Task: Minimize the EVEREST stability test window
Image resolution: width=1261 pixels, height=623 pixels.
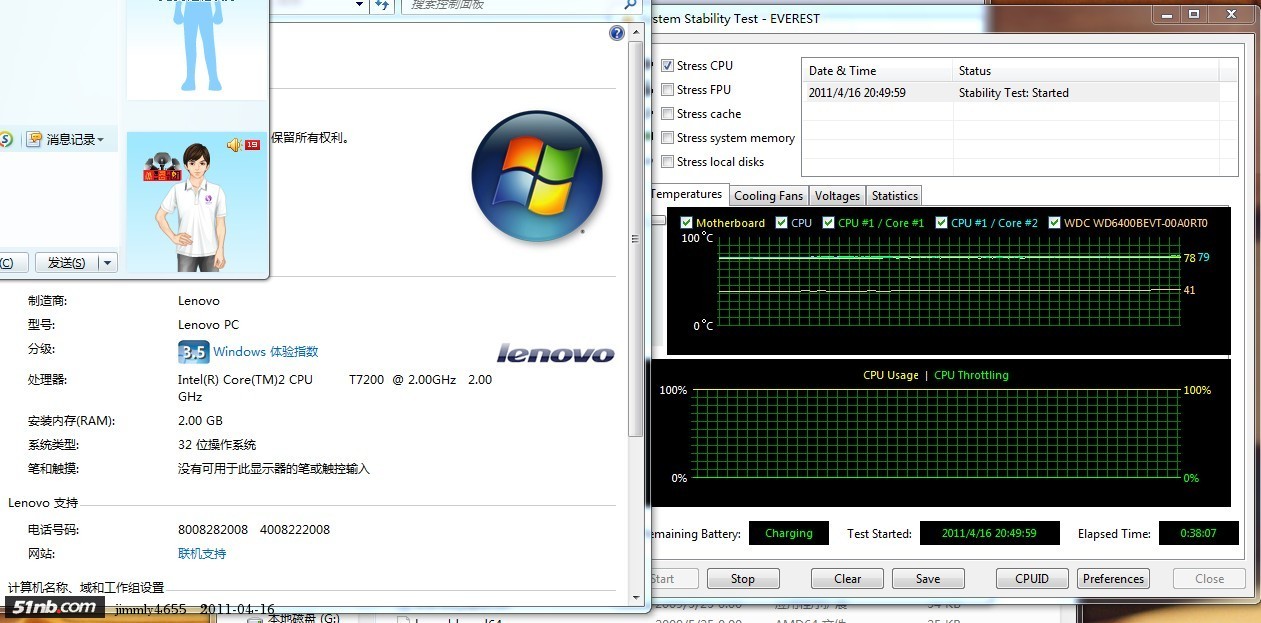Action: click(1167, 14)
